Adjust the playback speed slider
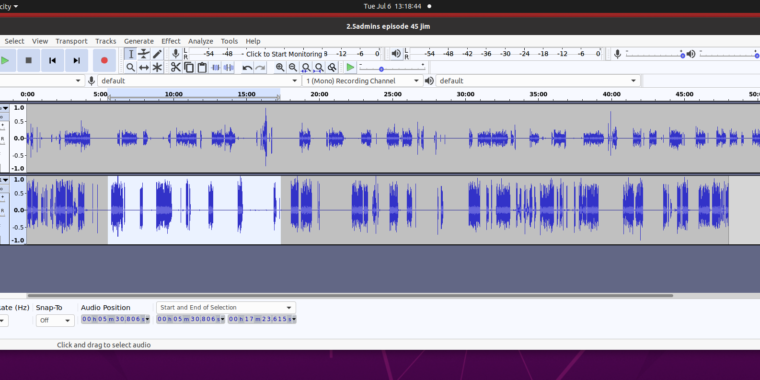This screenshot has width=760, height=380. click(392, 67)
